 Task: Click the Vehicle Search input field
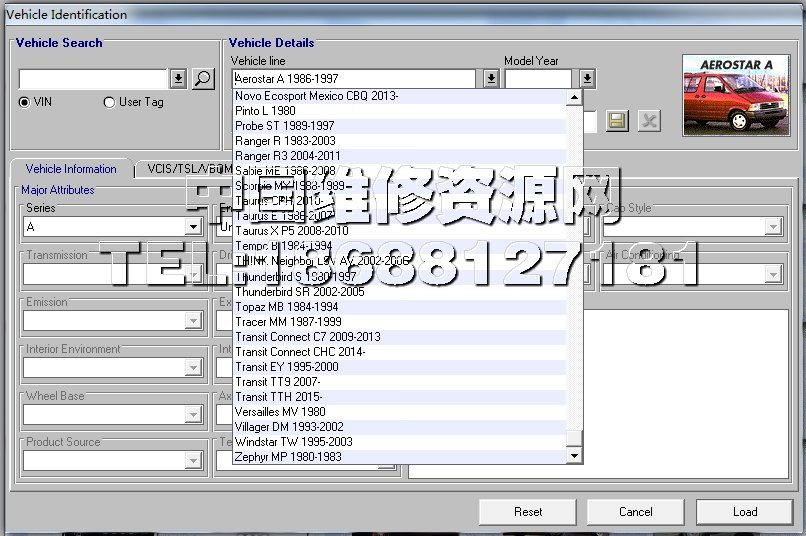point(93,79)
